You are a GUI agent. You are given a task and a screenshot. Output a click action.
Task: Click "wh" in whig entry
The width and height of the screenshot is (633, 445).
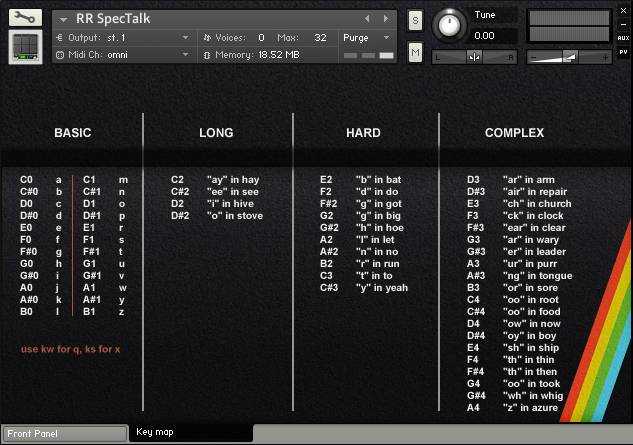tap(533, 396)
